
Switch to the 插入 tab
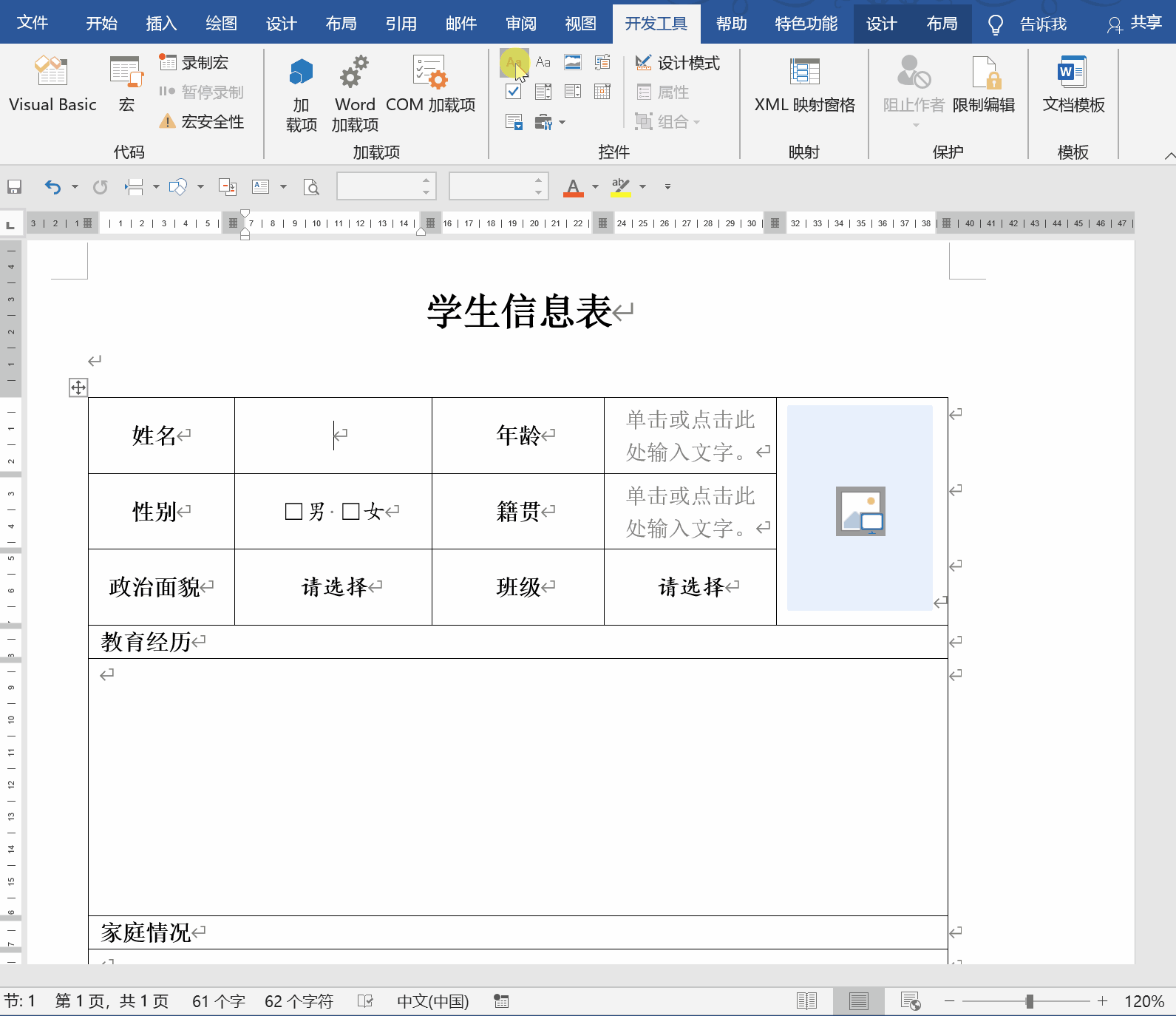[x=161, y=24]
